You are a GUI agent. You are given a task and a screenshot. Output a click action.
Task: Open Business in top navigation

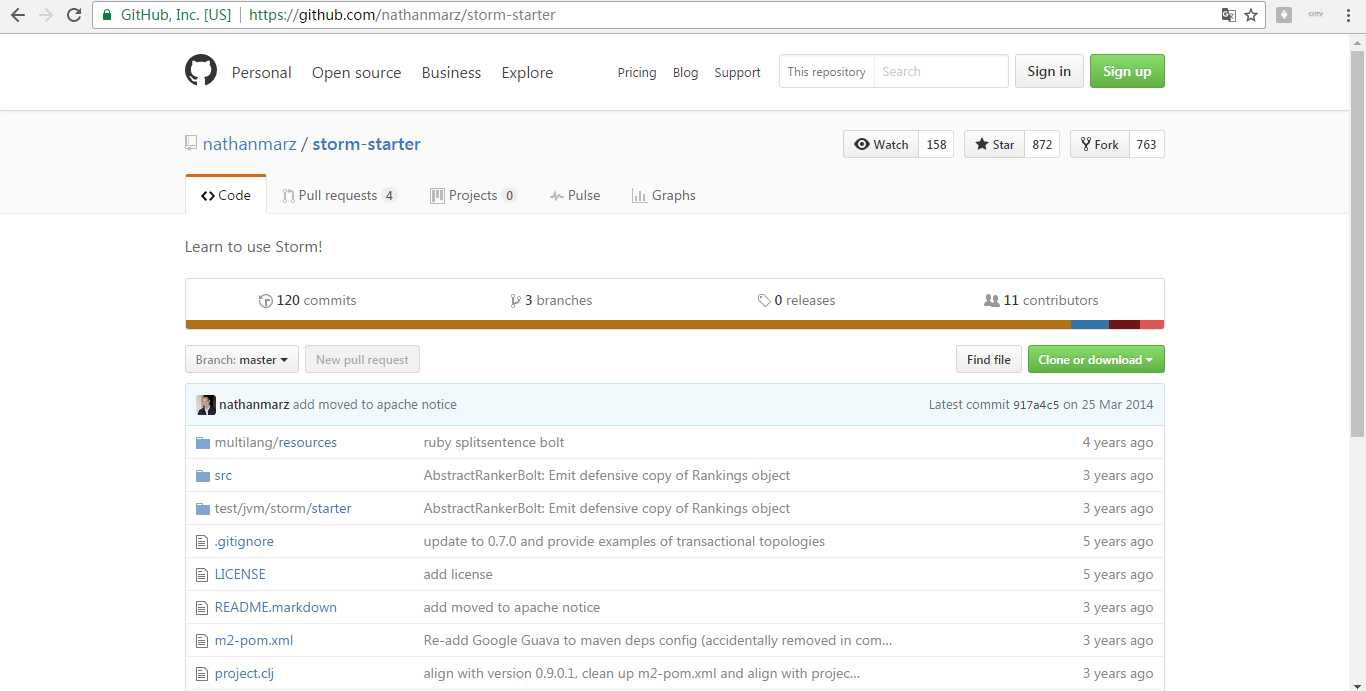451,72
